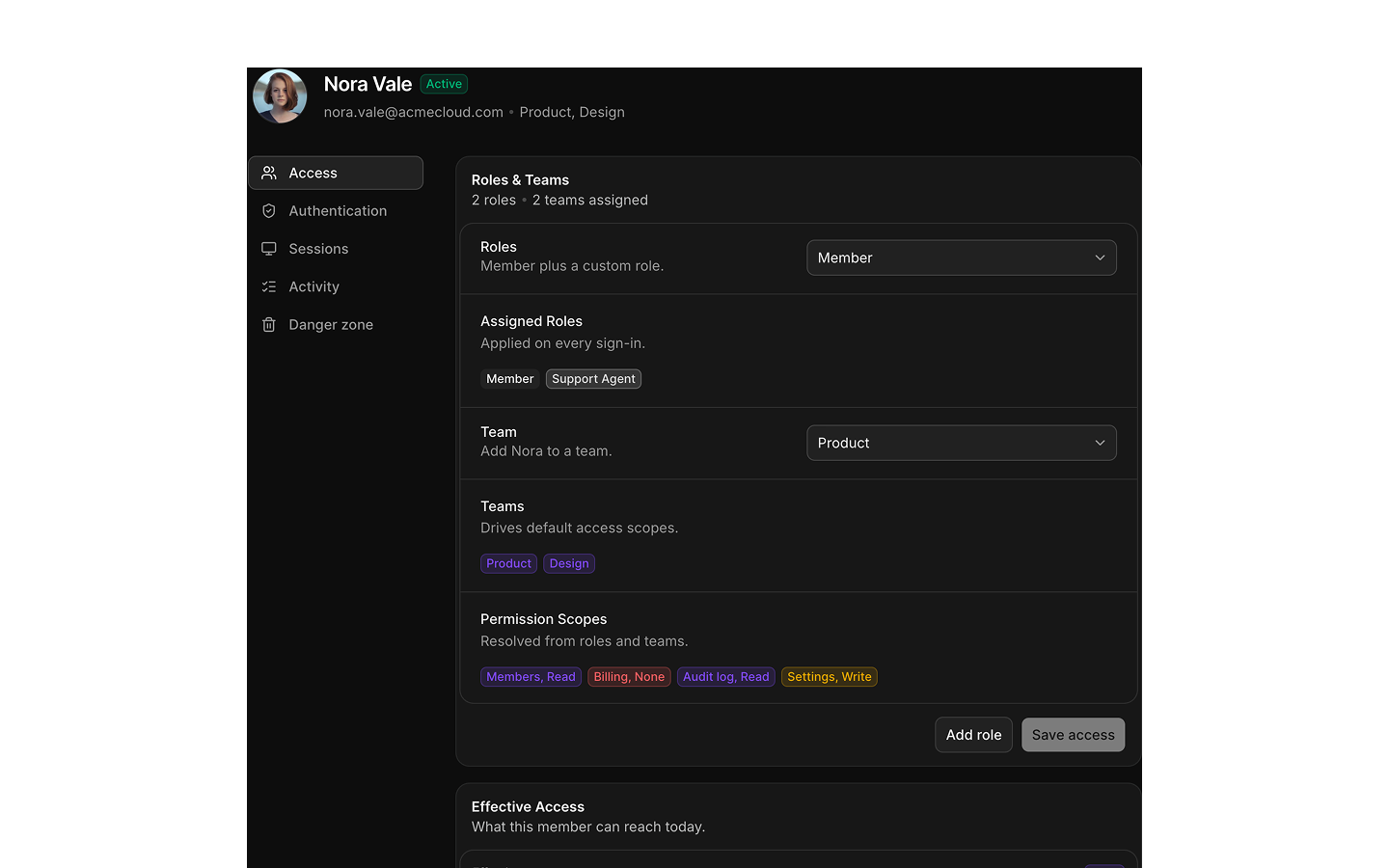Screen dimensions: 1389x868
Task: Click the Add role button
Action: [x=973, y=735]
